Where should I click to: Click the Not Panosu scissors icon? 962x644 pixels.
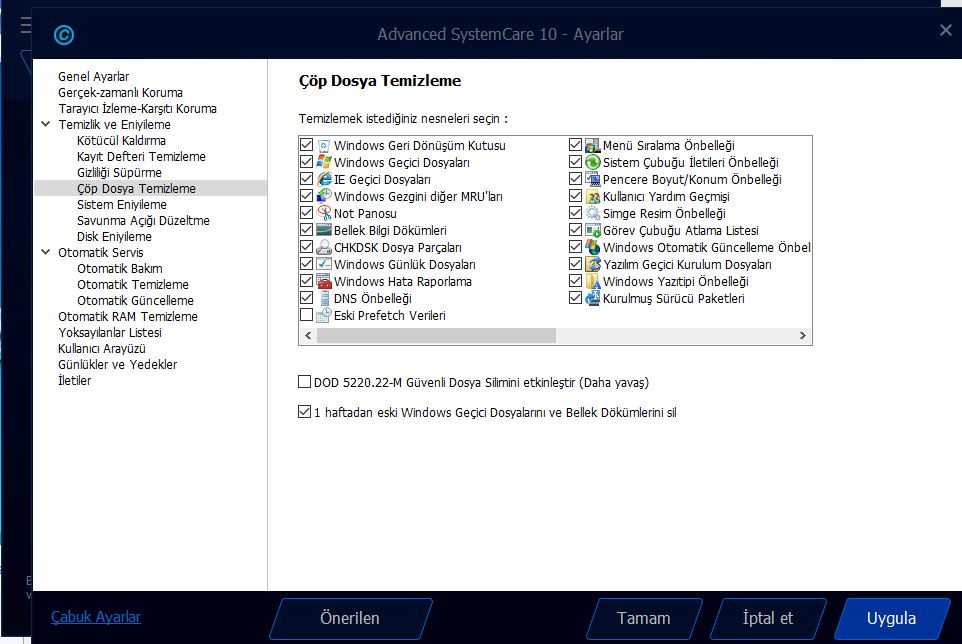pyautogui.click(x=323, y=213)
